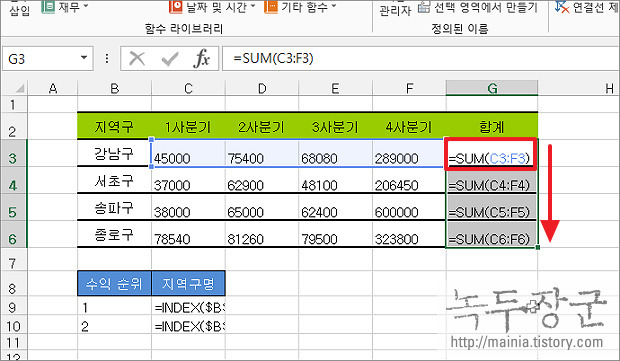The image size is (620, 361).
Task: Click the formula bar containing =SUM(C3:F3)
Action: coord(421,59)
